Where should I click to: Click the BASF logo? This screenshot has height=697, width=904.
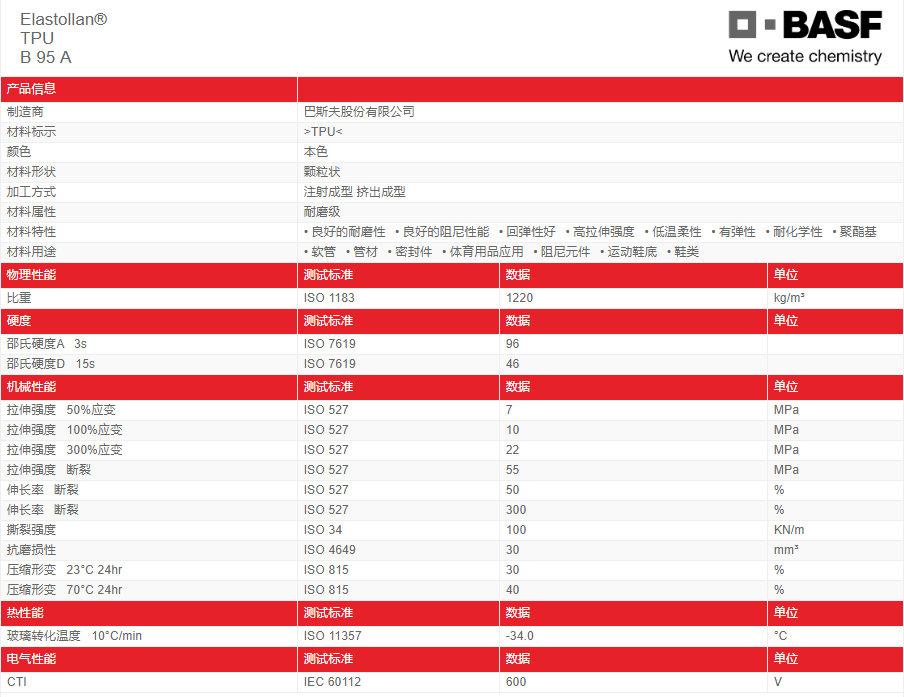[804, 25]
